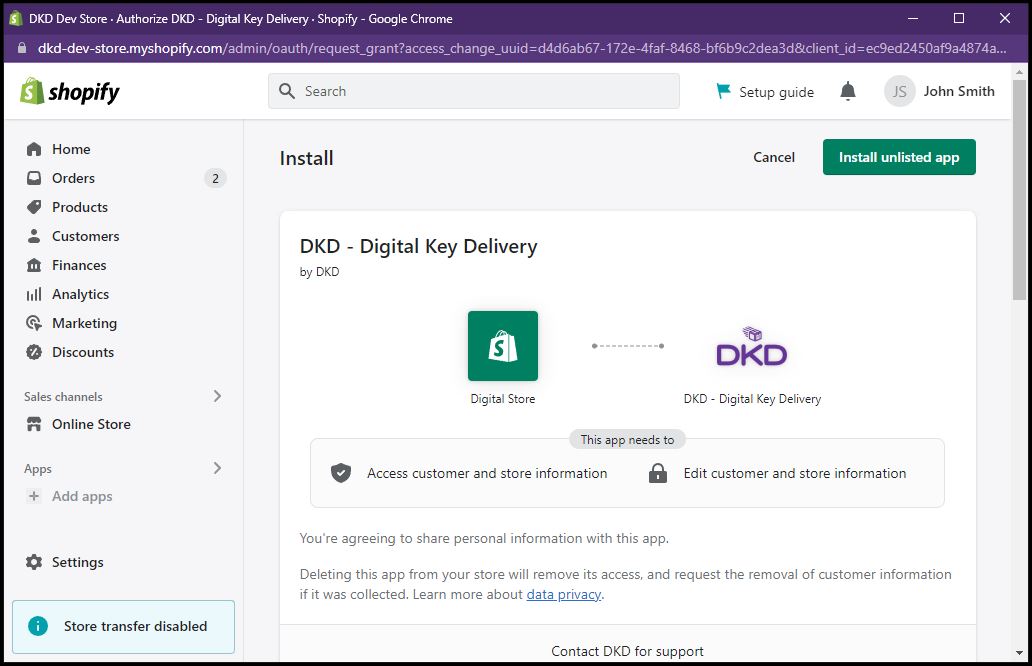Click the Setup guide flag icon

723,91
